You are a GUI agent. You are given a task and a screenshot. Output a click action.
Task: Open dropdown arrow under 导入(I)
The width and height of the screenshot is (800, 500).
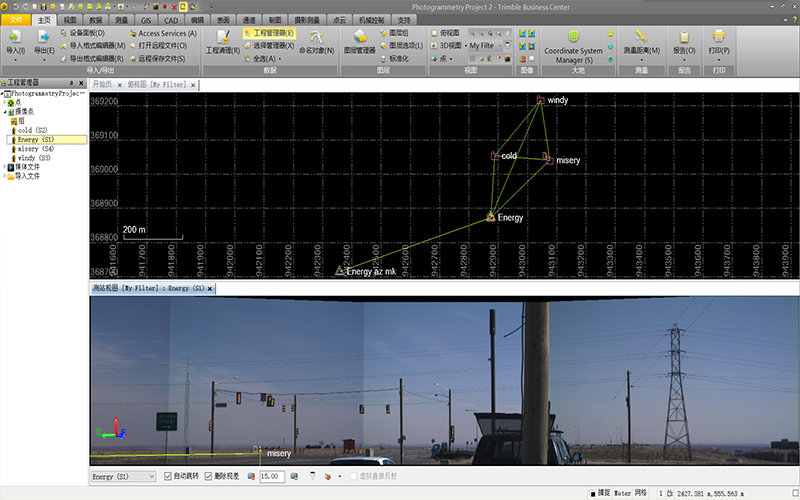pyautogui.click(x=15, y=60)
